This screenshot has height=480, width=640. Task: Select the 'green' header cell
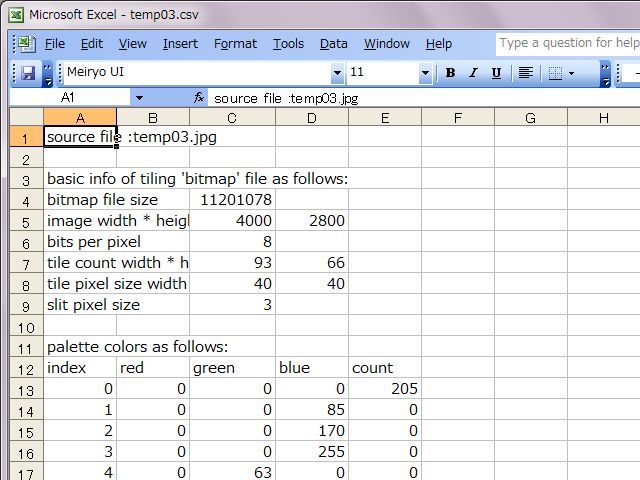[x=232, y=368]
